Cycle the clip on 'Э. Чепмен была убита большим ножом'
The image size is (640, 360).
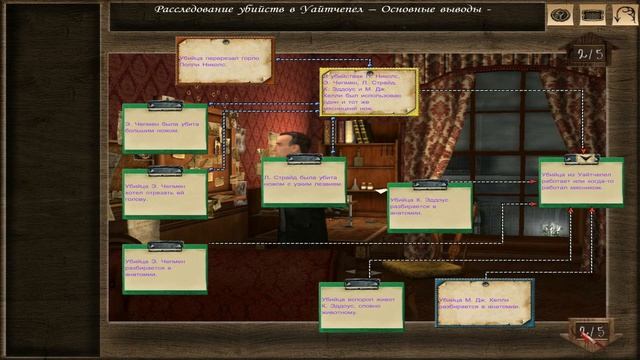(x=165, y=106)
